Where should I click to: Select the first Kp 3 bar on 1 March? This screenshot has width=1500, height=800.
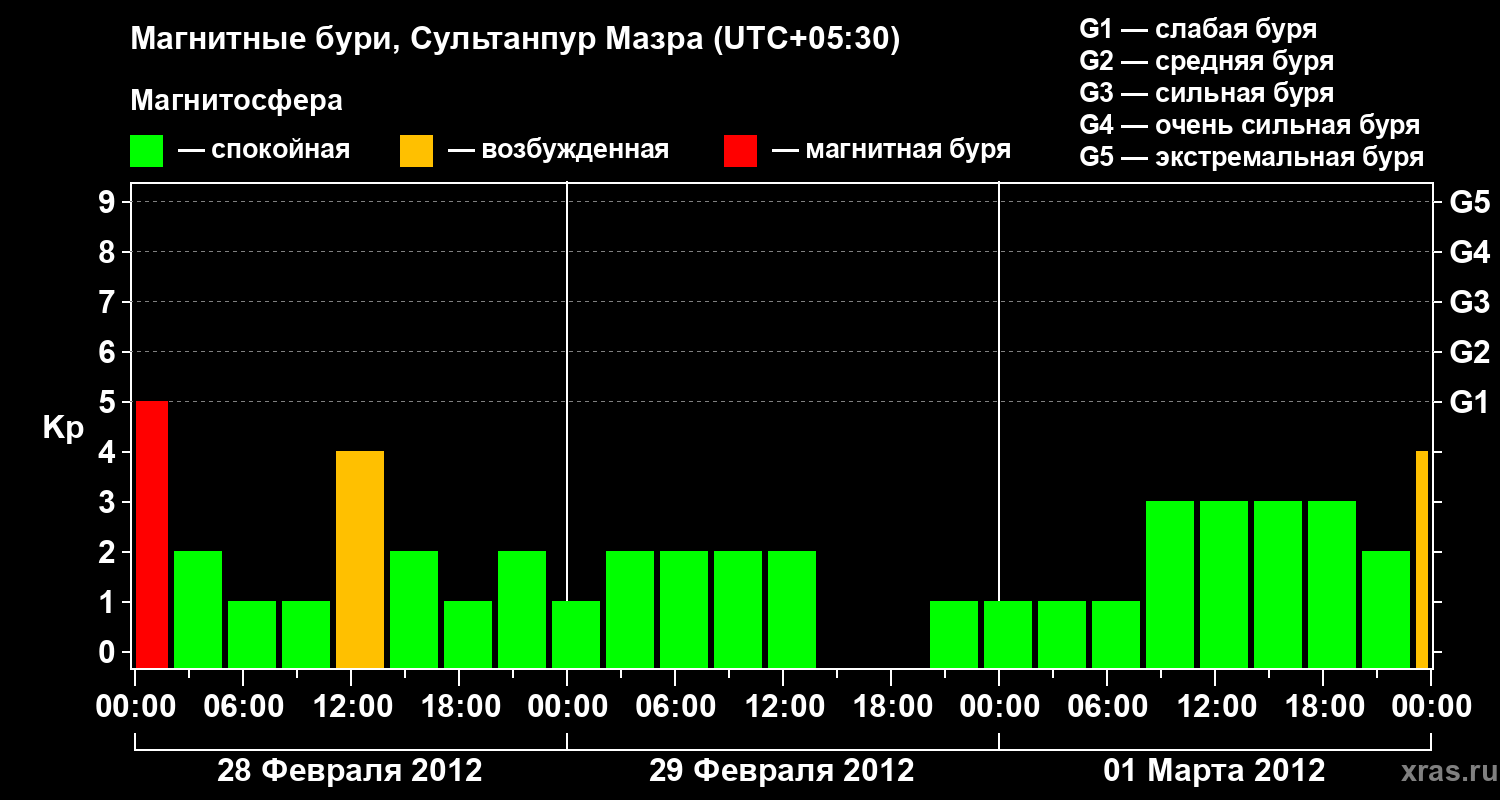[1170, 585]
